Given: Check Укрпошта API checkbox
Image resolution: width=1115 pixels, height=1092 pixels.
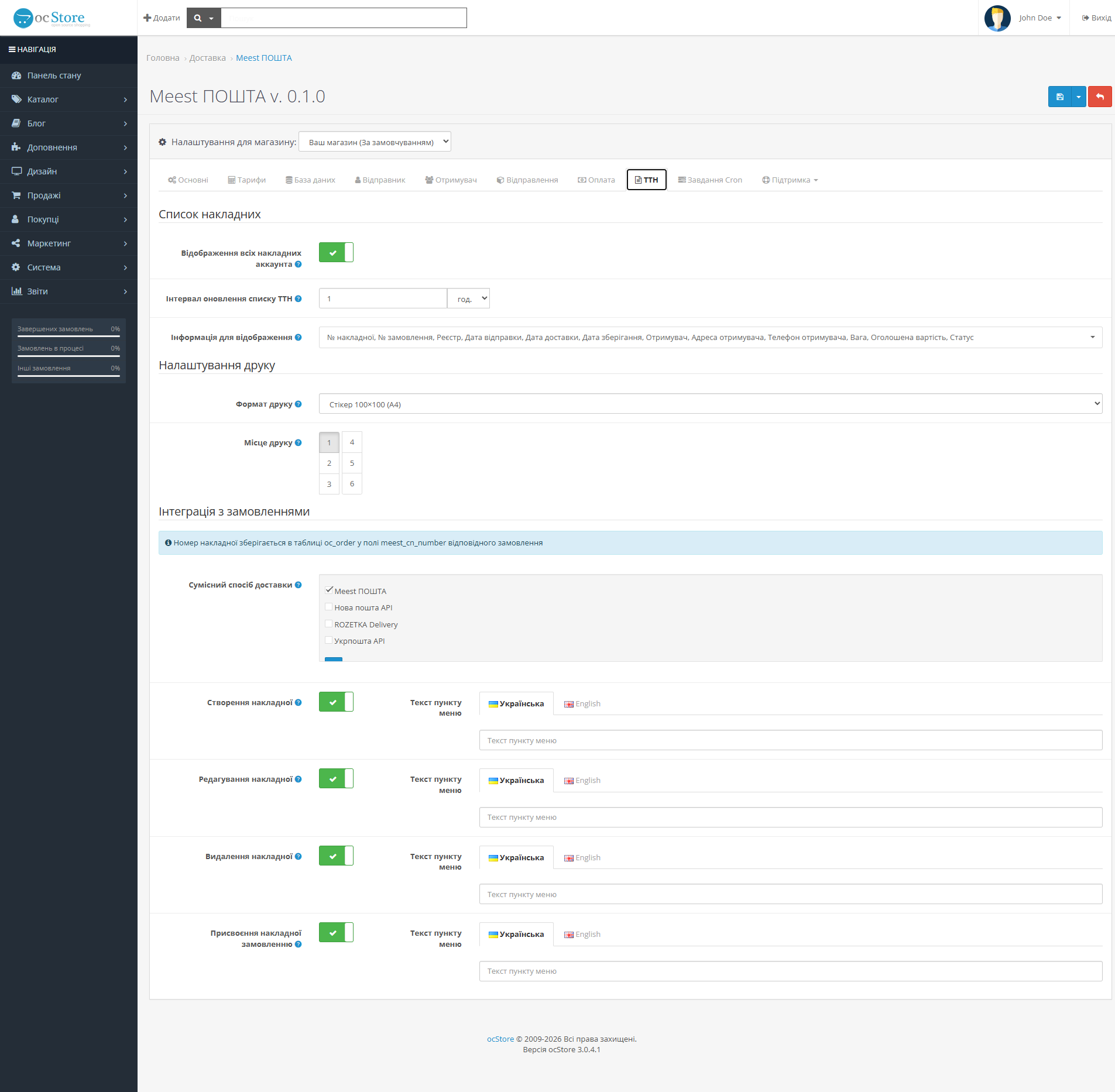Looking at the screenshot, I should pyautogui.click(x=329, y=640).
